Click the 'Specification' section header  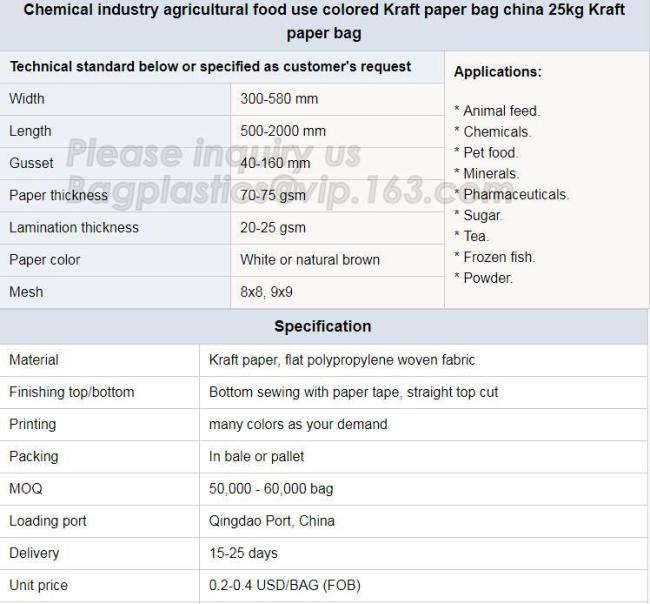[322, 326]
